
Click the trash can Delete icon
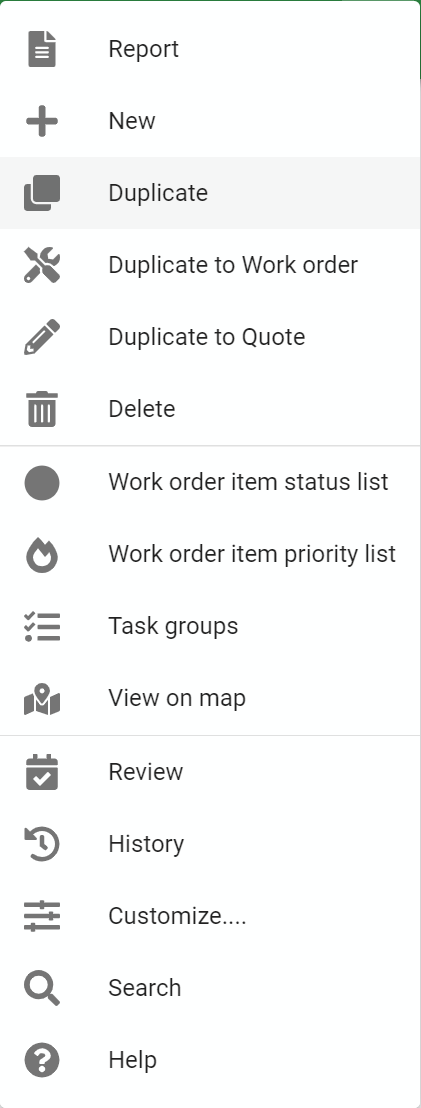42,409
